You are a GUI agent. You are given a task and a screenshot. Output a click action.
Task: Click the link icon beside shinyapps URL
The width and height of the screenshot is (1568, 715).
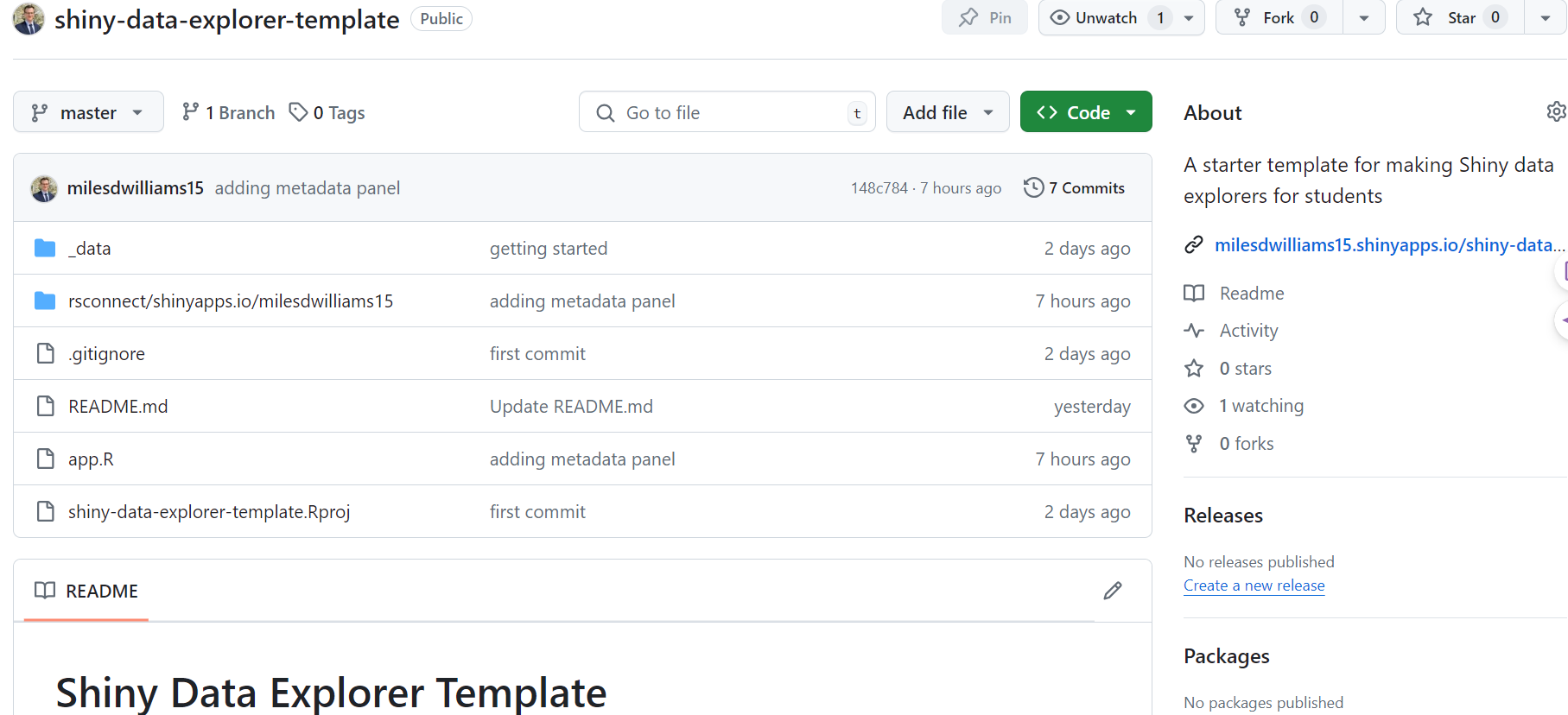1194,245
